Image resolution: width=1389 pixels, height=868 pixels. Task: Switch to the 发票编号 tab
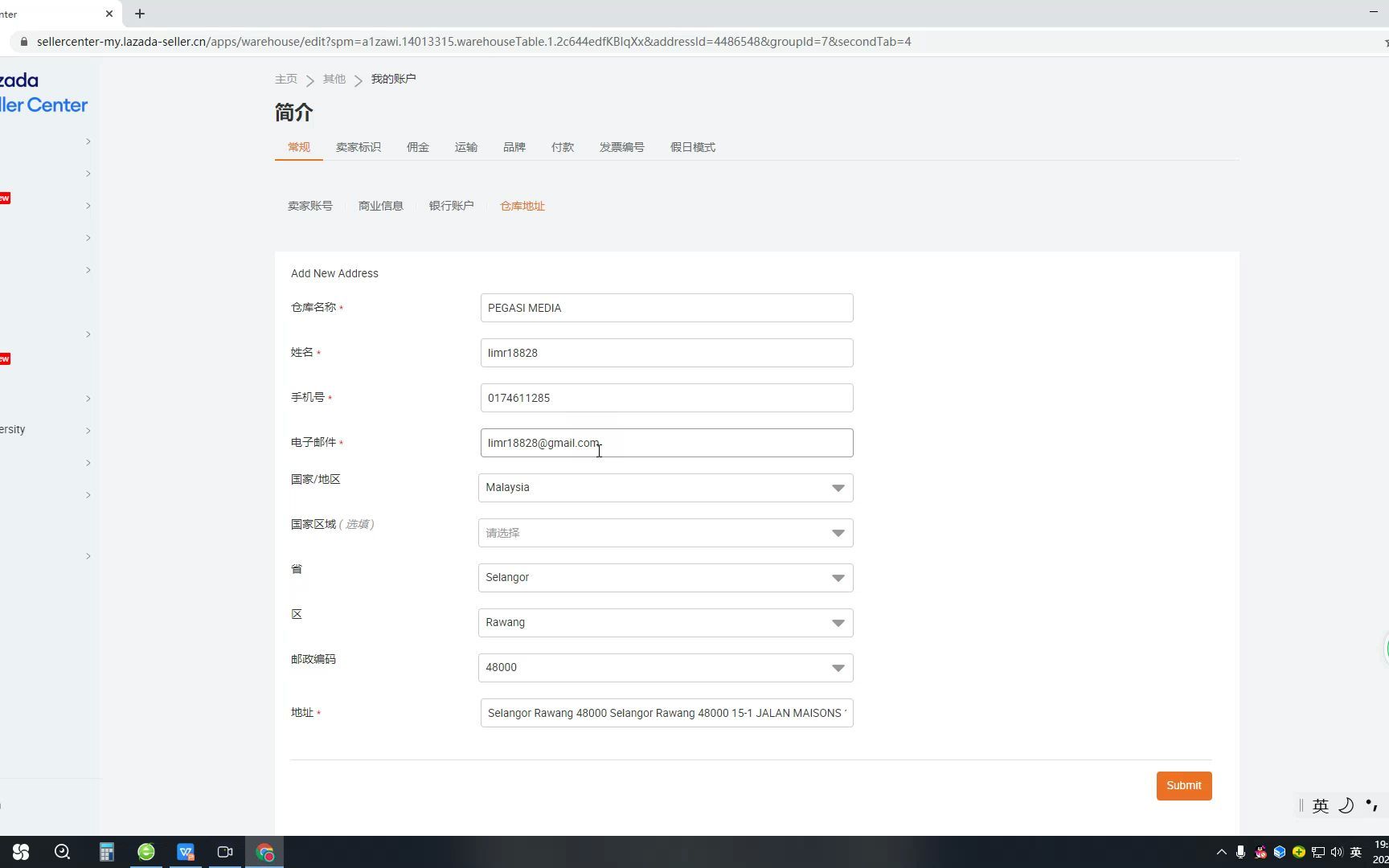622,147
